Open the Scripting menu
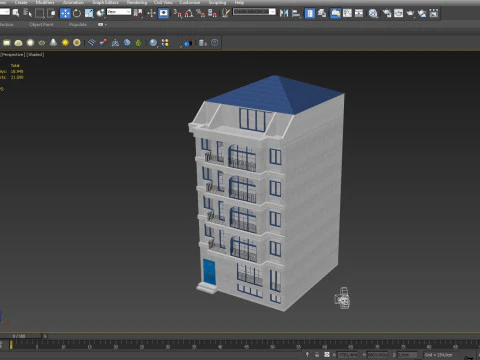480x360 pixels. click(x=217, y=2)
